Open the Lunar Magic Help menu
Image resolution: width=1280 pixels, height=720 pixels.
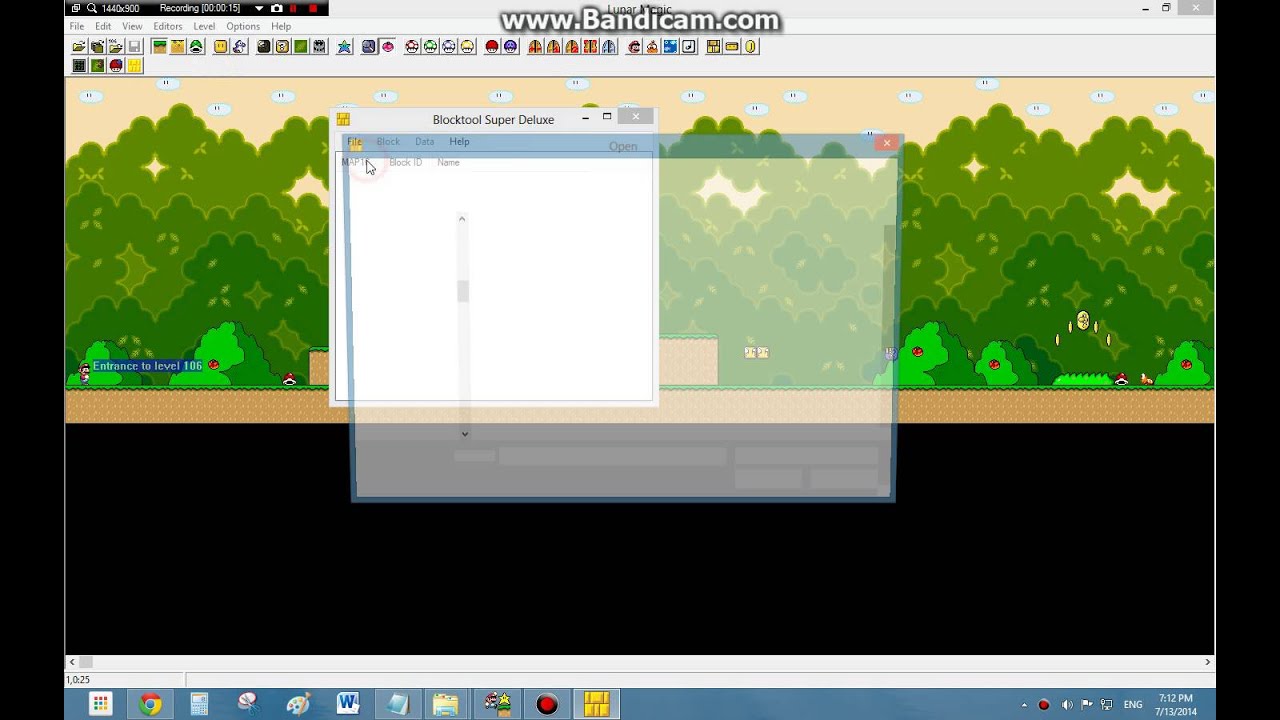281,26
